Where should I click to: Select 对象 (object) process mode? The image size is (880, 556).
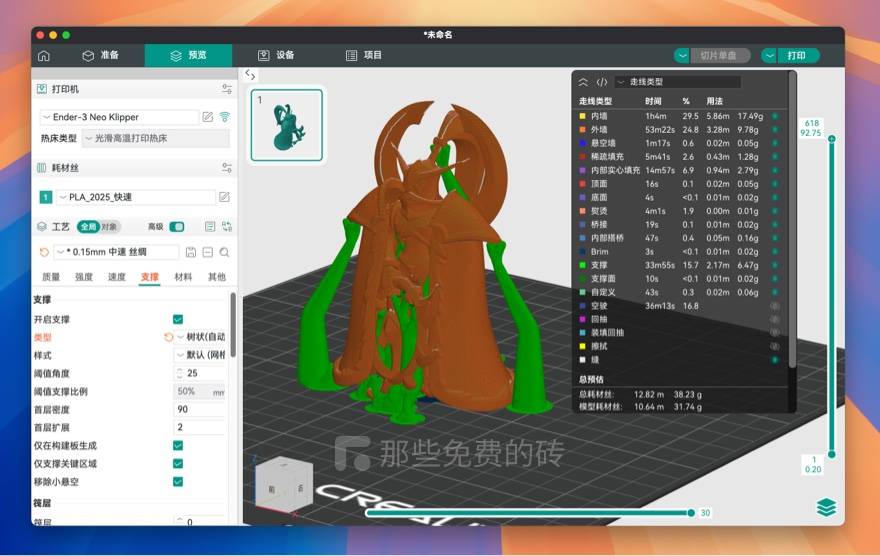[x=109, y=227]
